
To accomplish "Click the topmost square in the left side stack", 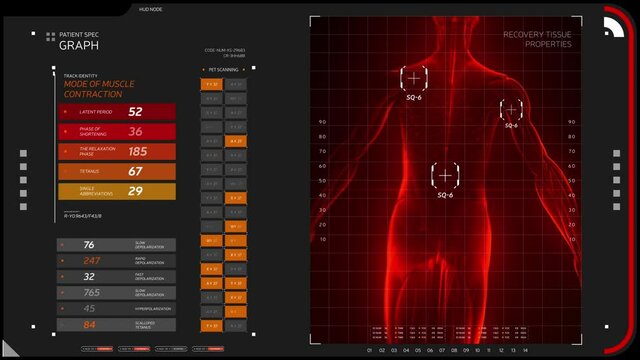I will [x=23, y=153].
